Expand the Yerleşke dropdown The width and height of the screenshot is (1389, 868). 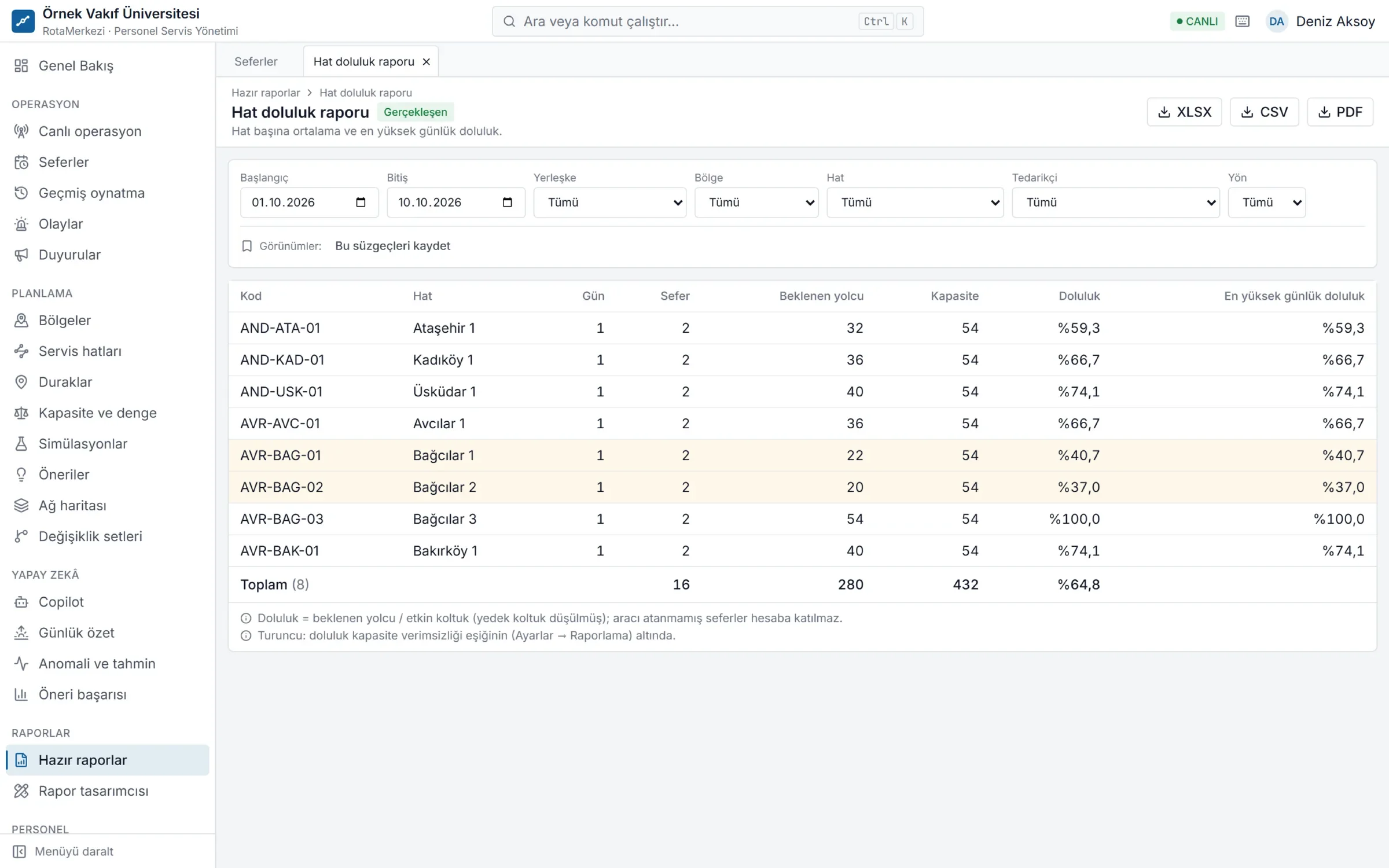coord(609,202)
